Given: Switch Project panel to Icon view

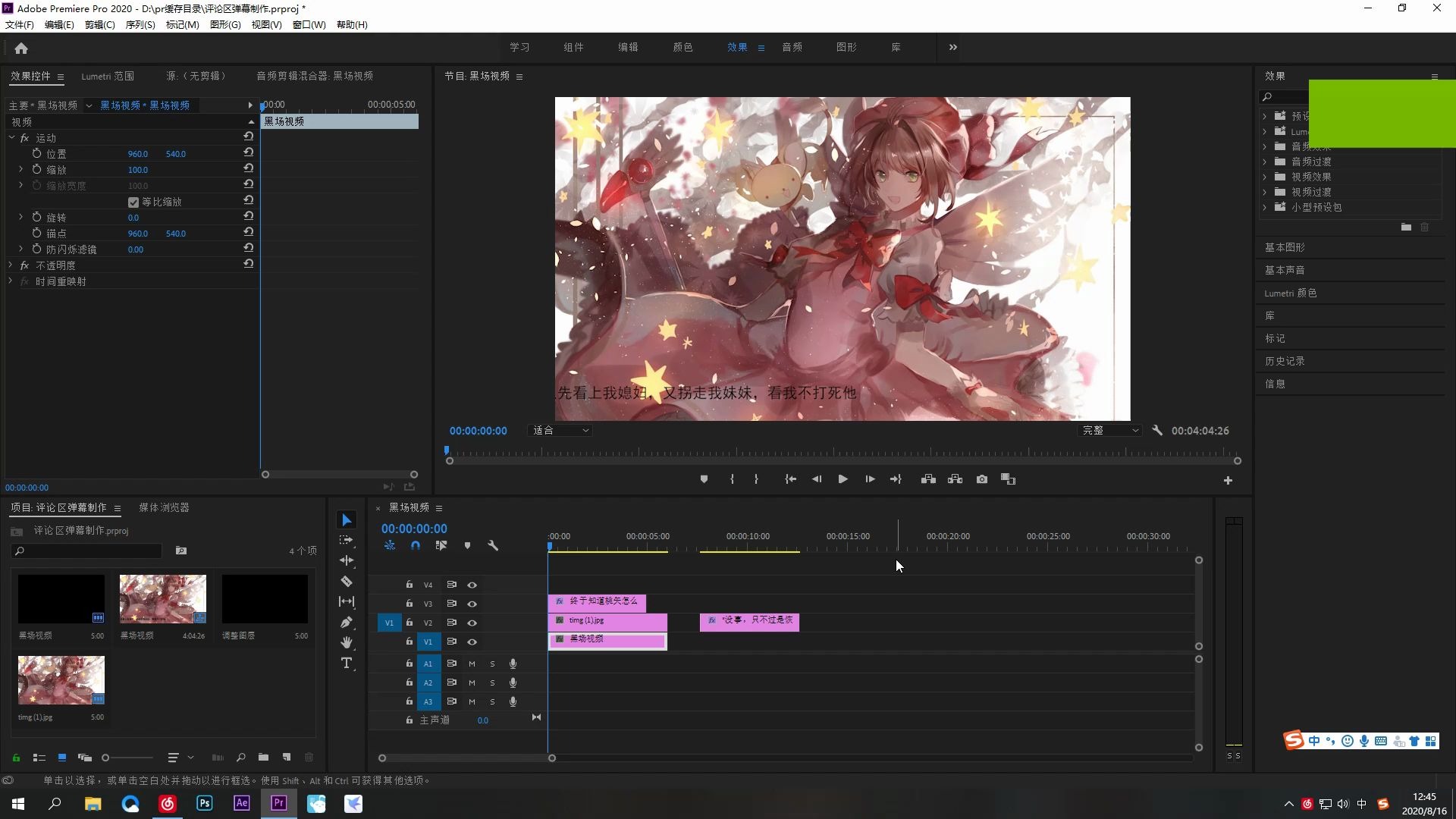Looking at the screenshot, I should tap(62, 757).
